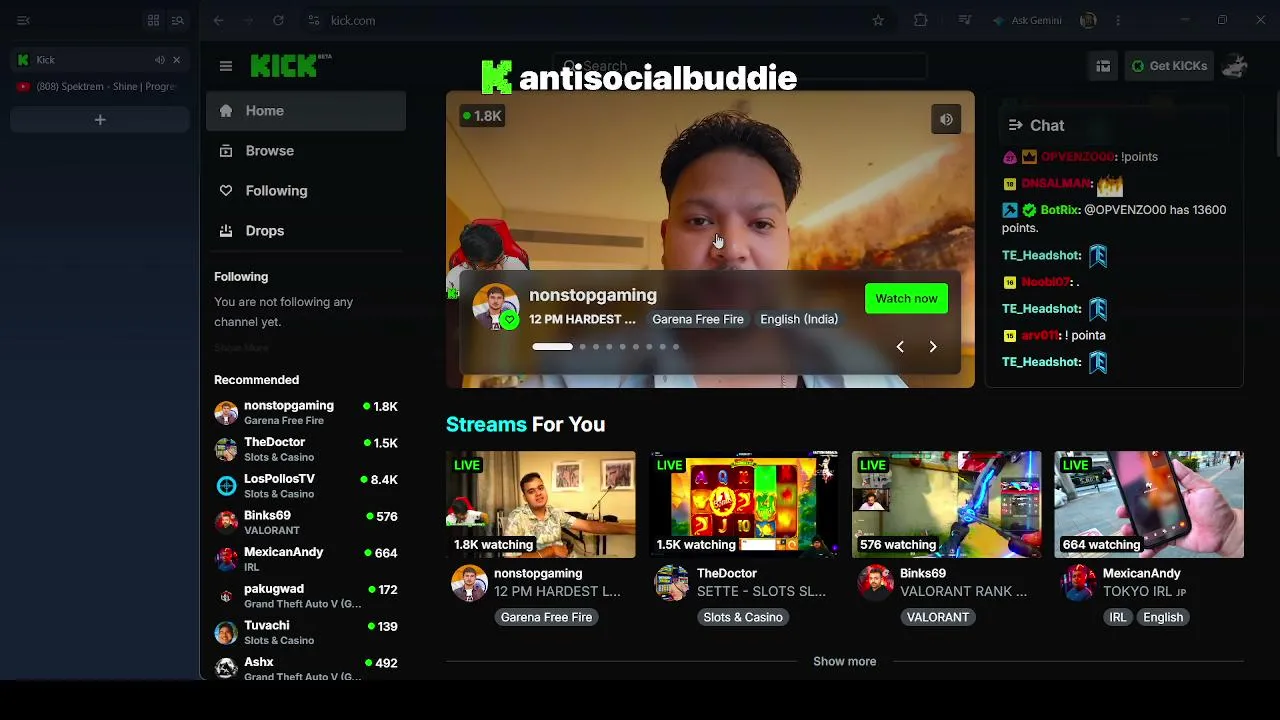Go to the Home section
The height and width of the screenshot is (720, 1280).
pos(306,111)
